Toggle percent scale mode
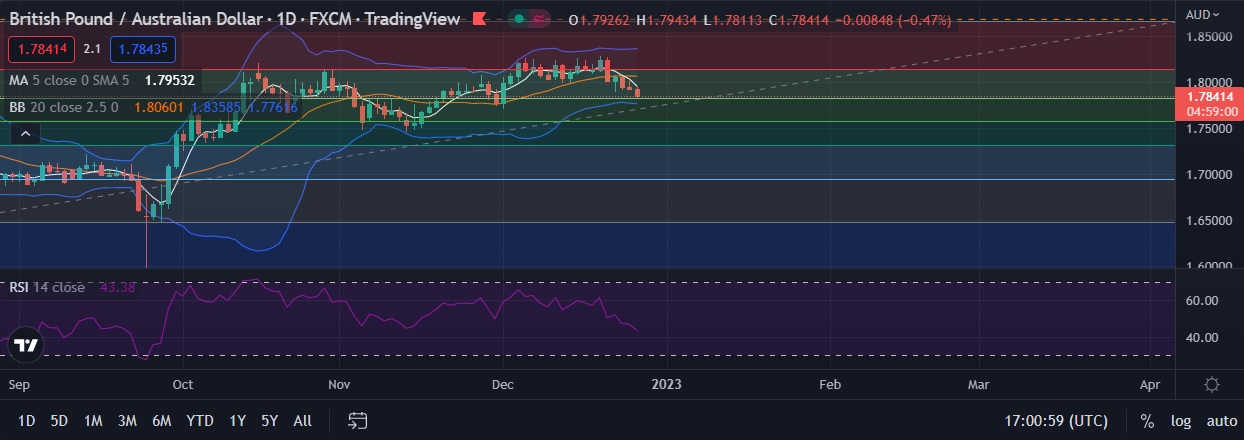1244x440 pixels. click(1147, 421)
